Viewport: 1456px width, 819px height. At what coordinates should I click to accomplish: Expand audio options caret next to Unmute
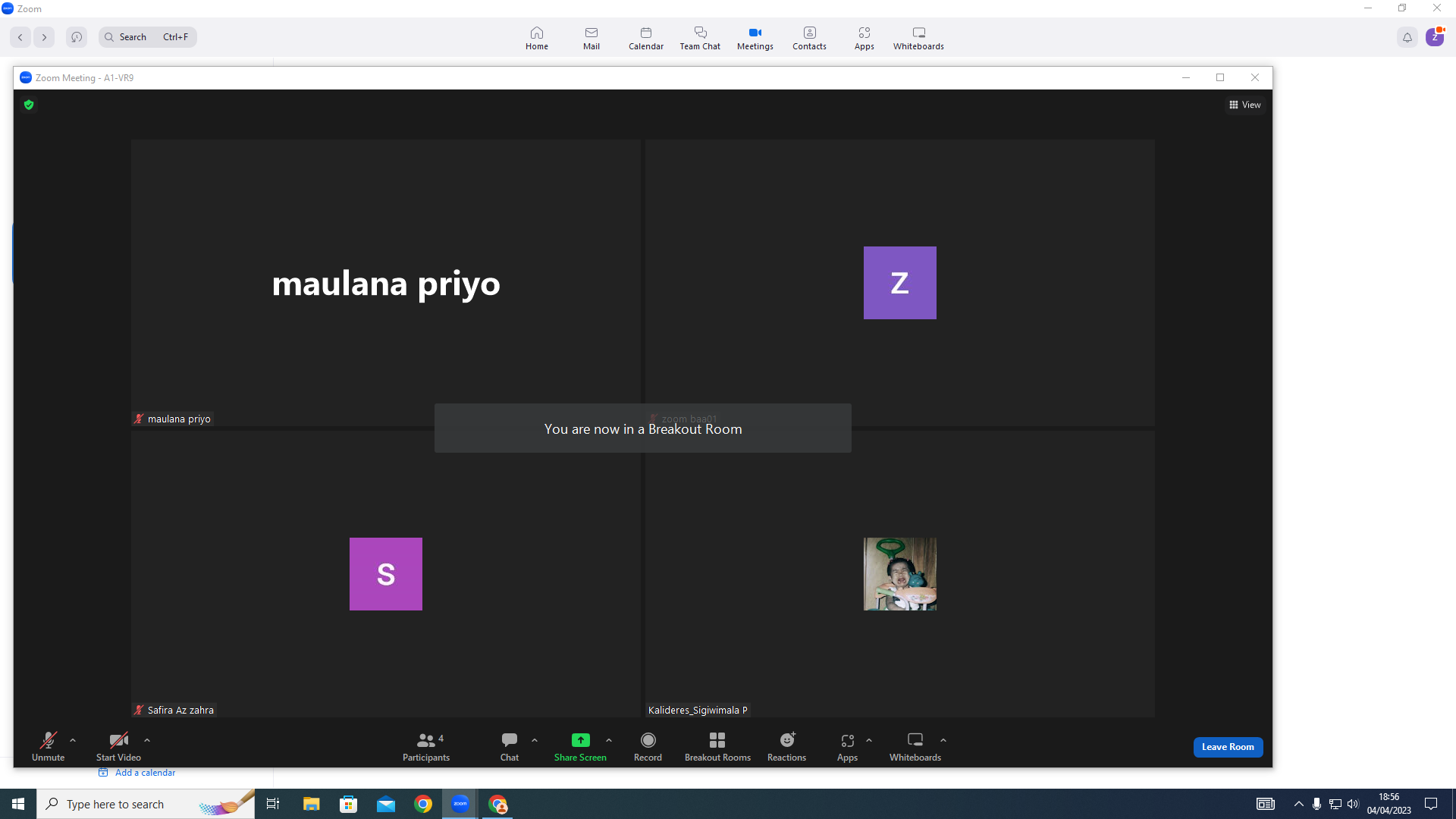click(x=73, y=740)
